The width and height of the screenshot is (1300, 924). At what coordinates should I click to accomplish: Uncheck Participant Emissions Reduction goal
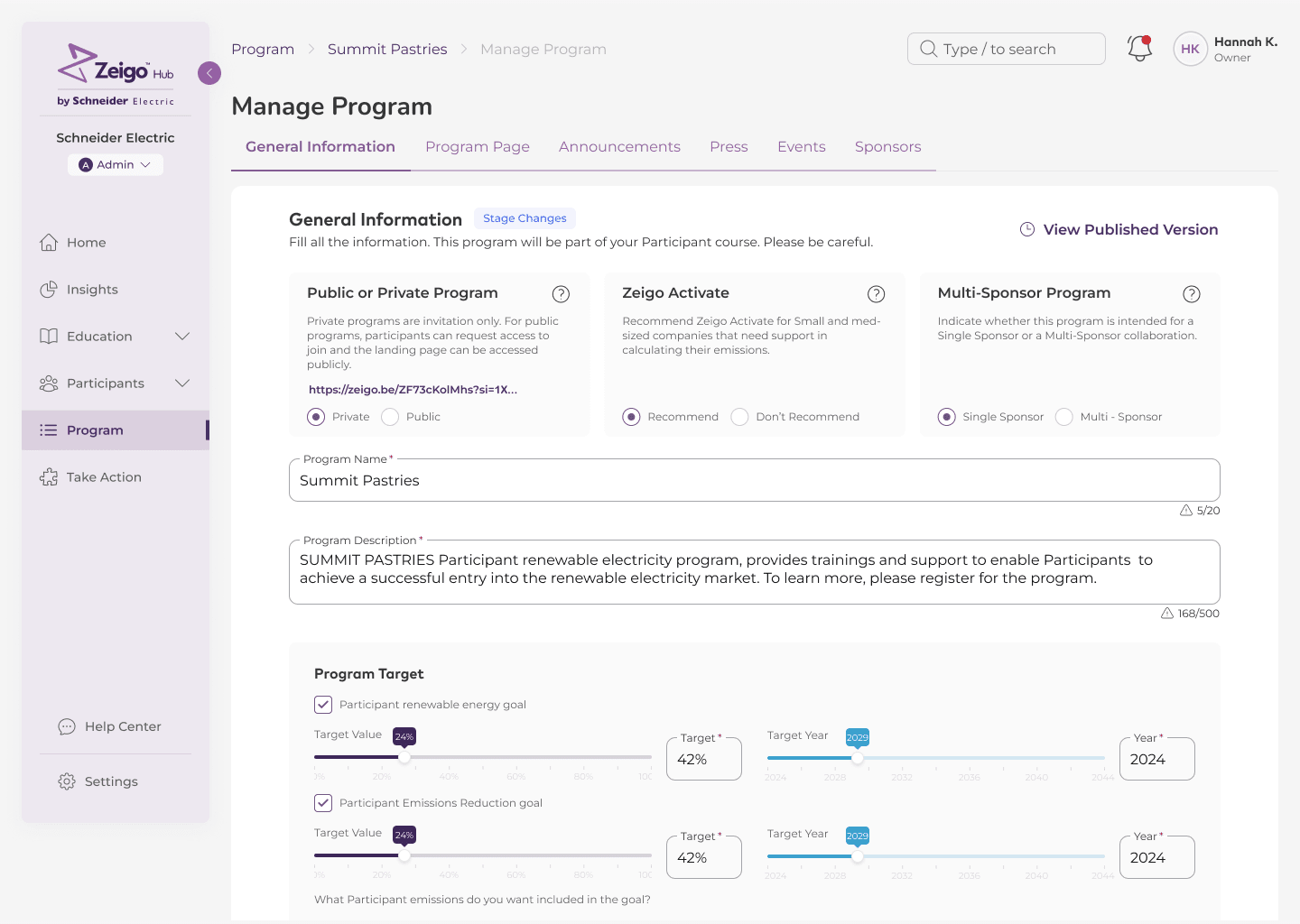323,803
